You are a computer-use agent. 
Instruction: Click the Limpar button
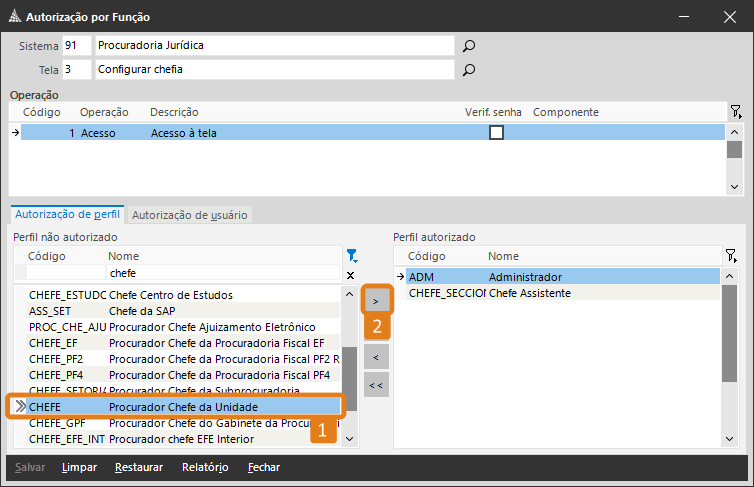coord(79,467)
